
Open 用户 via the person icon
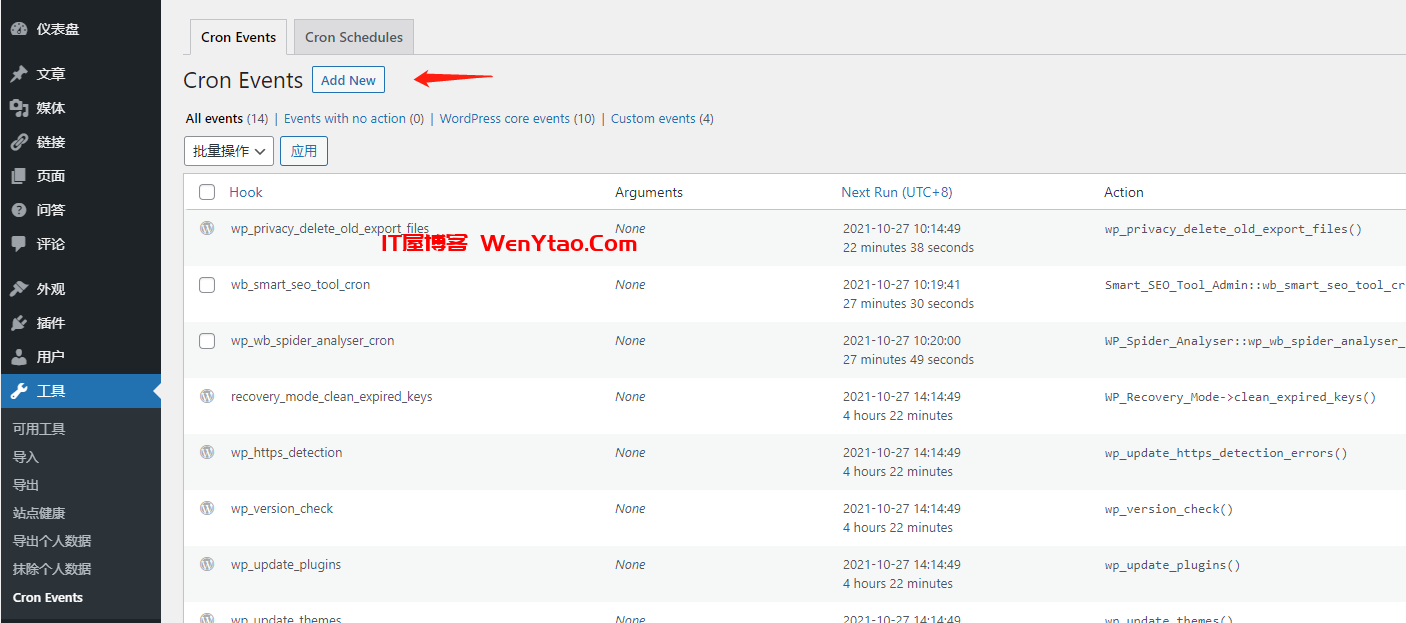pyautogui.click(x=19, y=357)
